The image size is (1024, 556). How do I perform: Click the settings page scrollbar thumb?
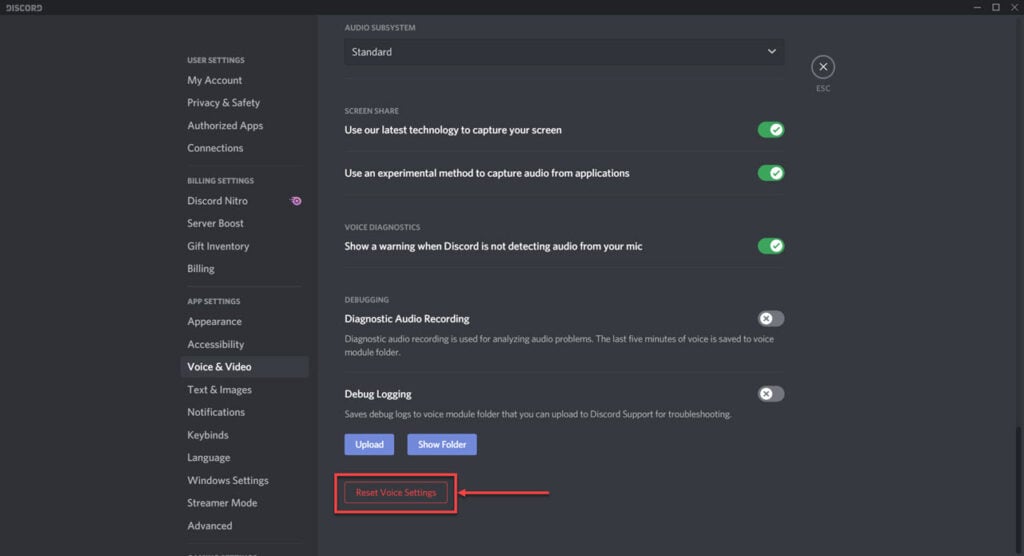click(1017, 490)
